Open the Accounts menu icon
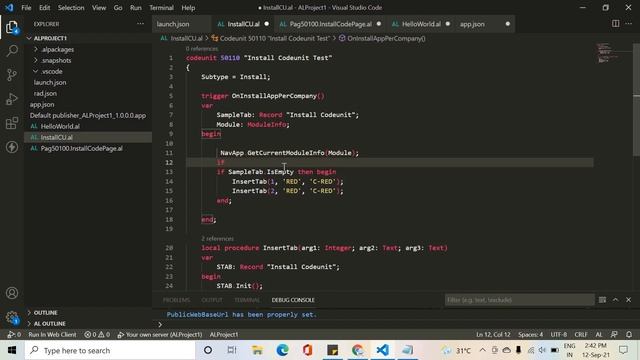 [12, 293]
